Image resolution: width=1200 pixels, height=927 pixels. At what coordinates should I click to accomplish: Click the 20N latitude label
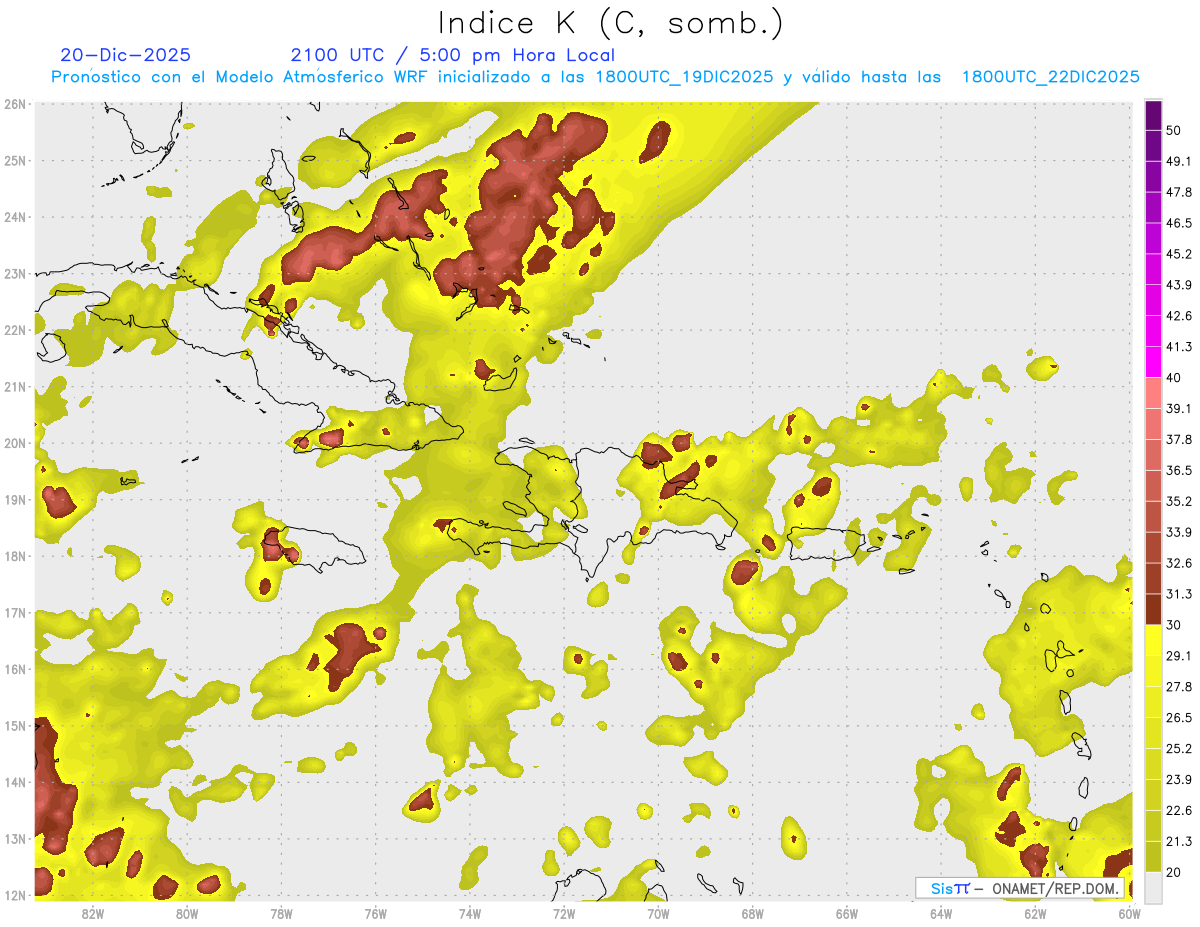pyautogui.click(x=15, y=443)
